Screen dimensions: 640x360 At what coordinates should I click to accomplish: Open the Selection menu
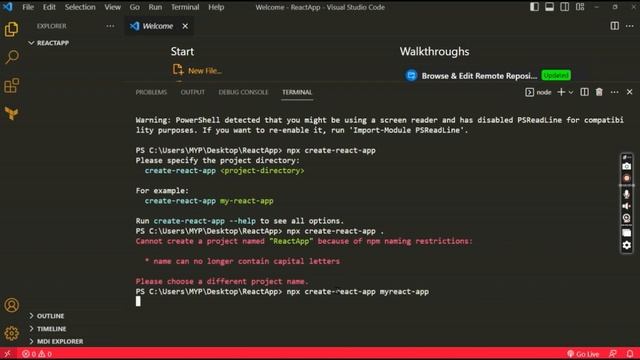coord(80,7)
